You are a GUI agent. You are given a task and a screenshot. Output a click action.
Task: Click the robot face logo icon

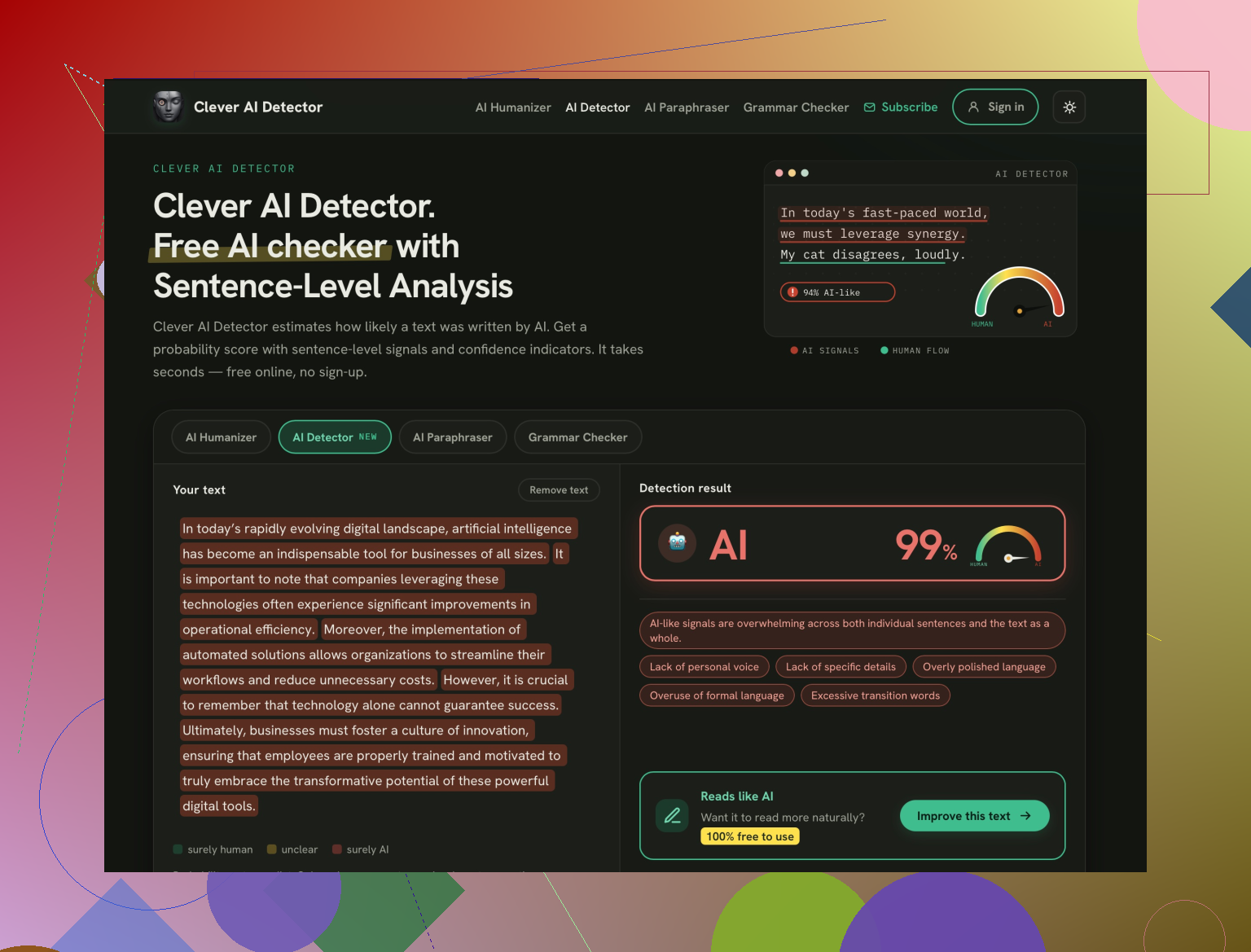[x=169, y=107]
